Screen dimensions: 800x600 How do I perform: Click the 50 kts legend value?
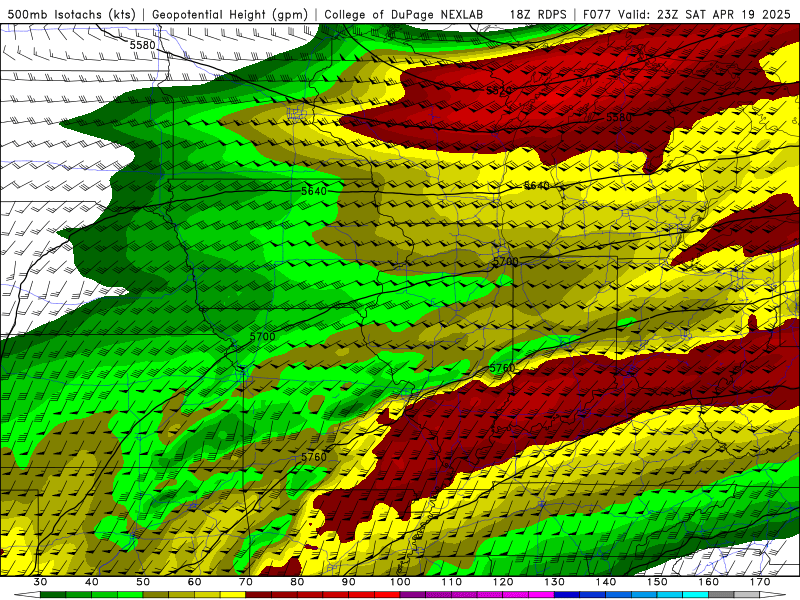tap(143, 582)
